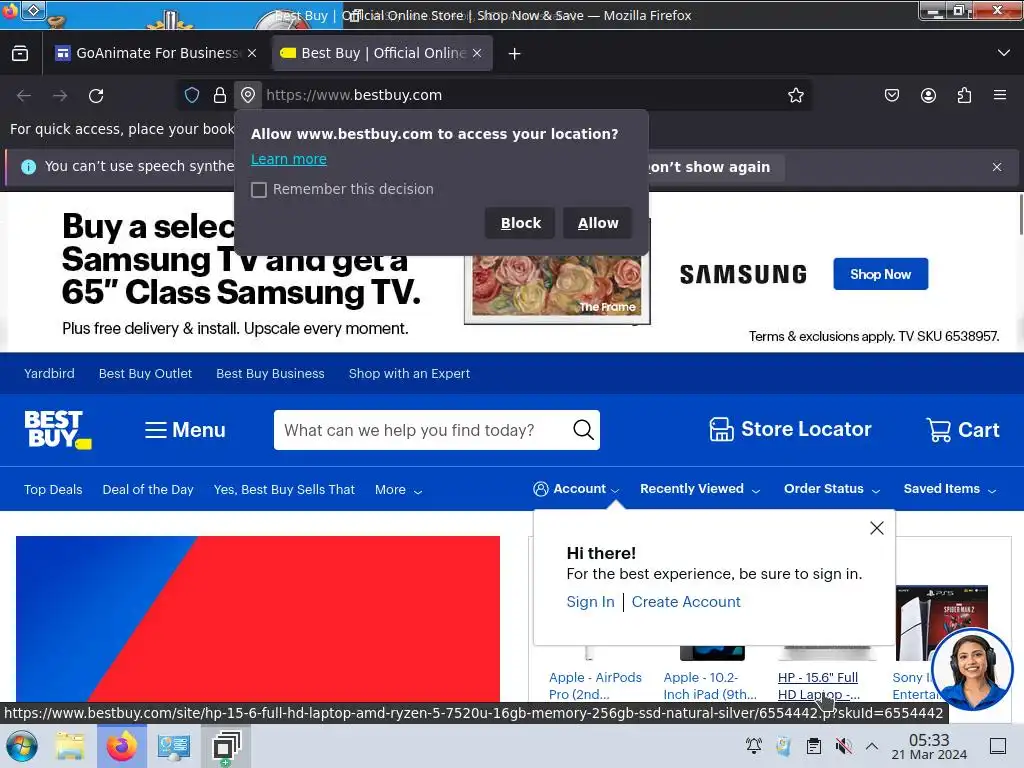Screen dimensions: 1024x768
Task: Click the clipboard tray icon
Action: 814,745
